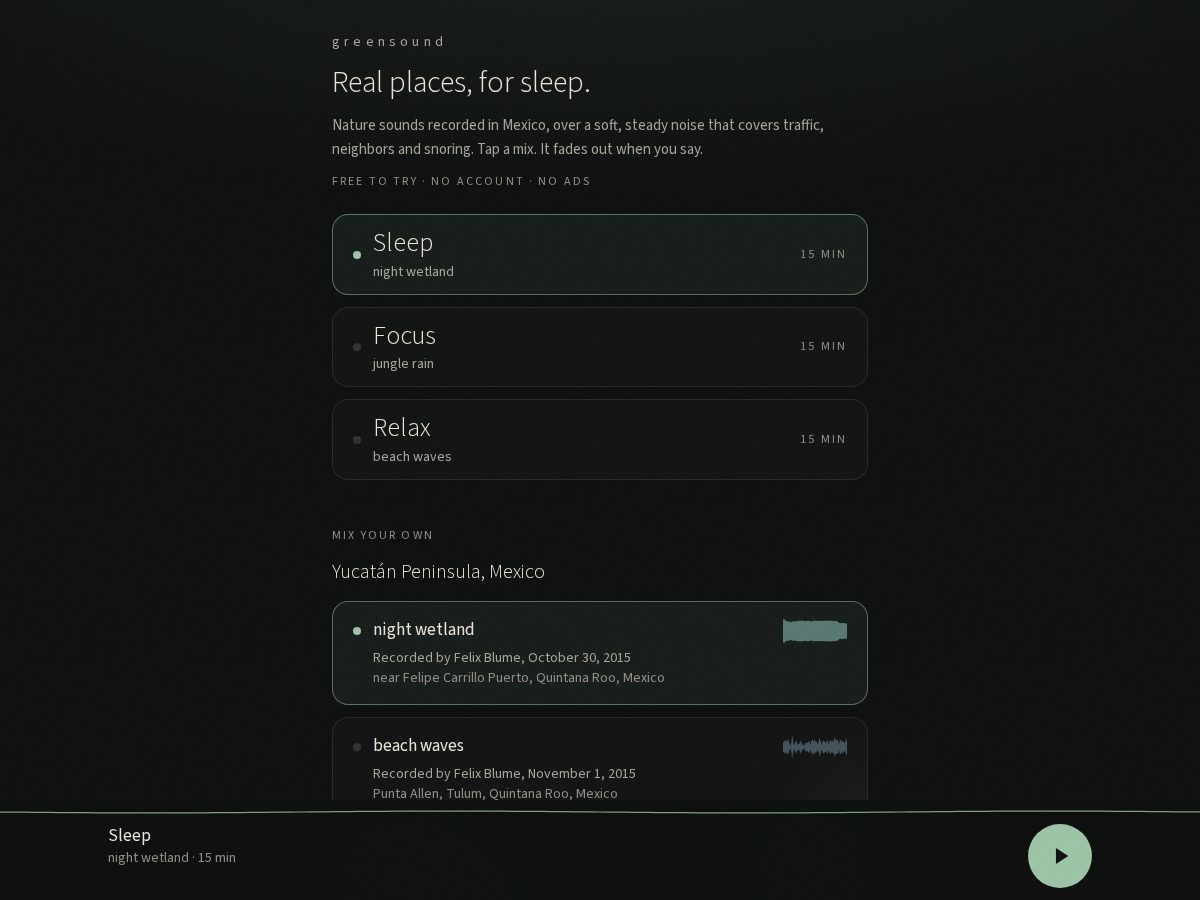This screenshot has height=900, width=1200.
Task: Toggle the night wetland sound dot
Action: pos(357,631)
